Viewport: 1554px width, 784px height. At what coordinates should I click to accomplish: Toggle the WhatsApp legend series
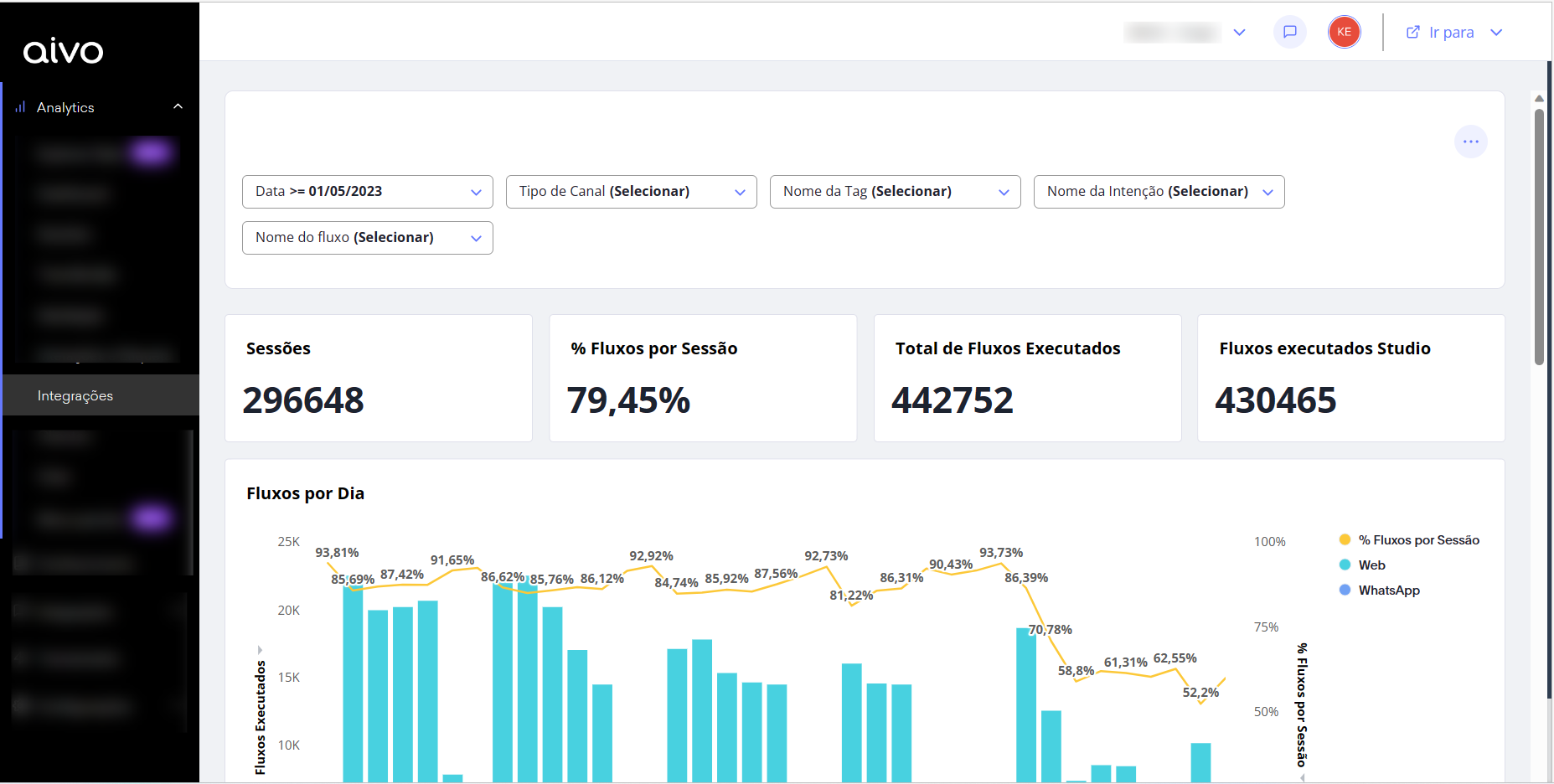pos(1388,591)
